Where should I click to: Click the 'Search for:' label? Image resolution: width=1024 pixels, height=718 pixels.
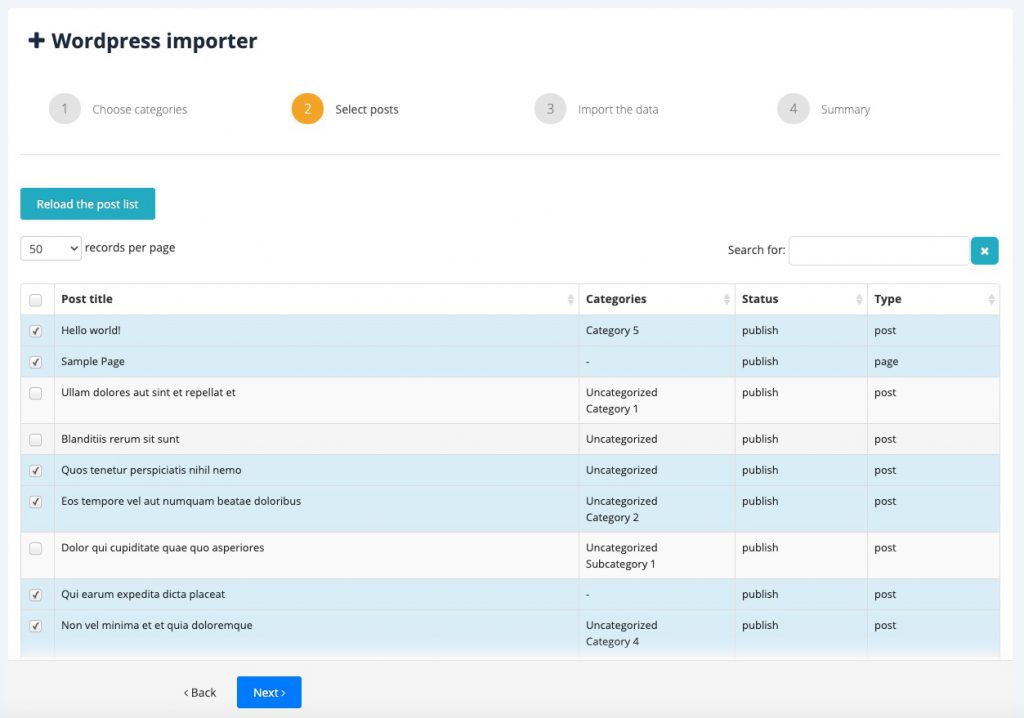tap(756, 250)
